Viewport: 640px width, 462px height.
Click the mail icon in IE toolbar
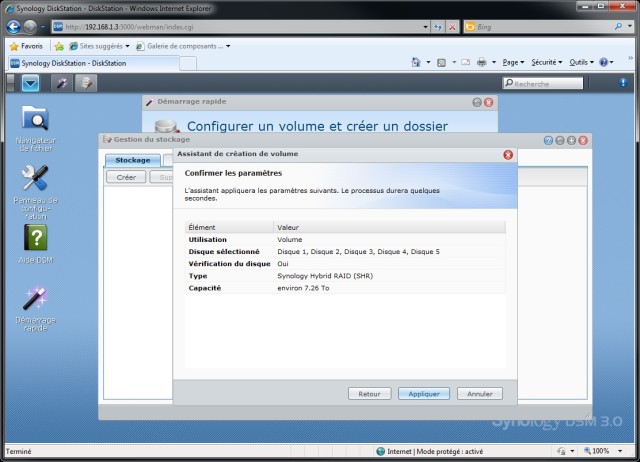click(465, 62)
